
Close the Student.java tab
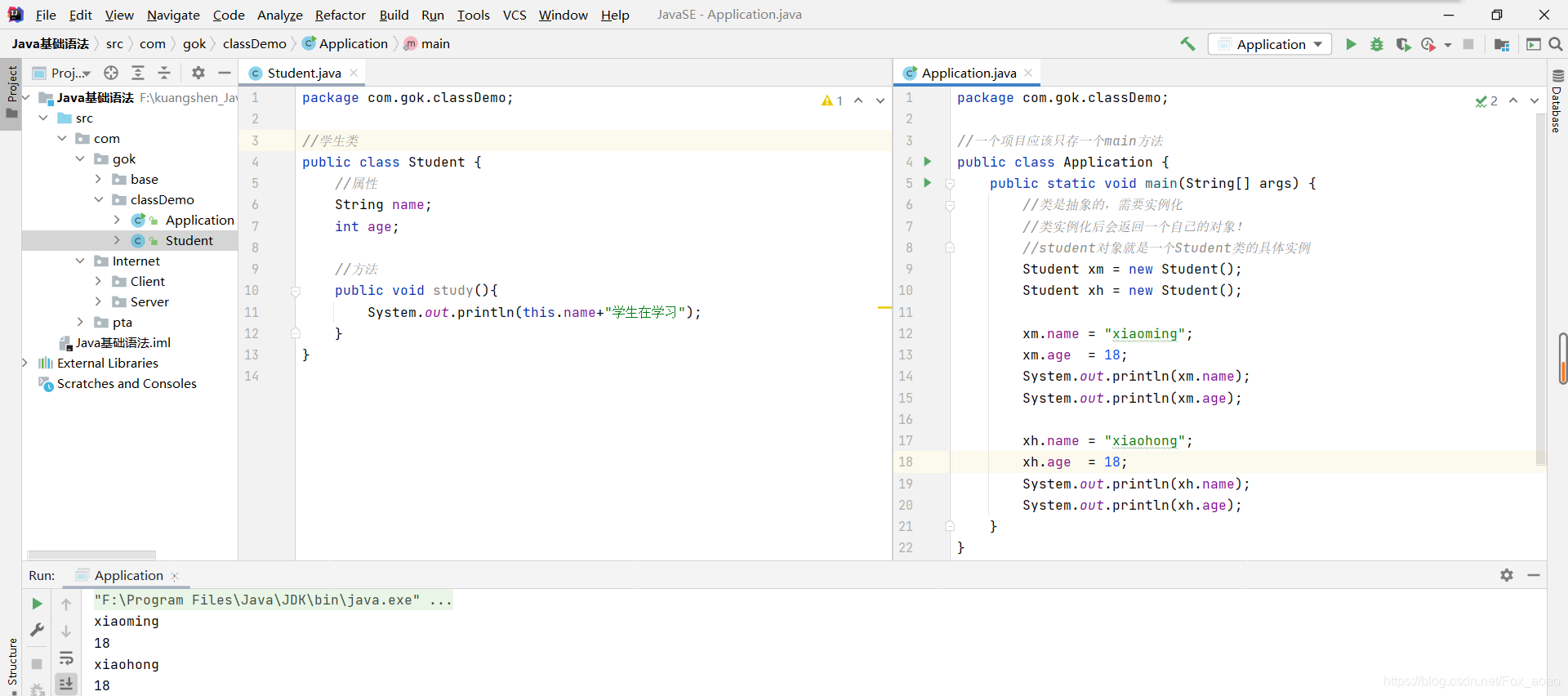click(x=354, y=73)
